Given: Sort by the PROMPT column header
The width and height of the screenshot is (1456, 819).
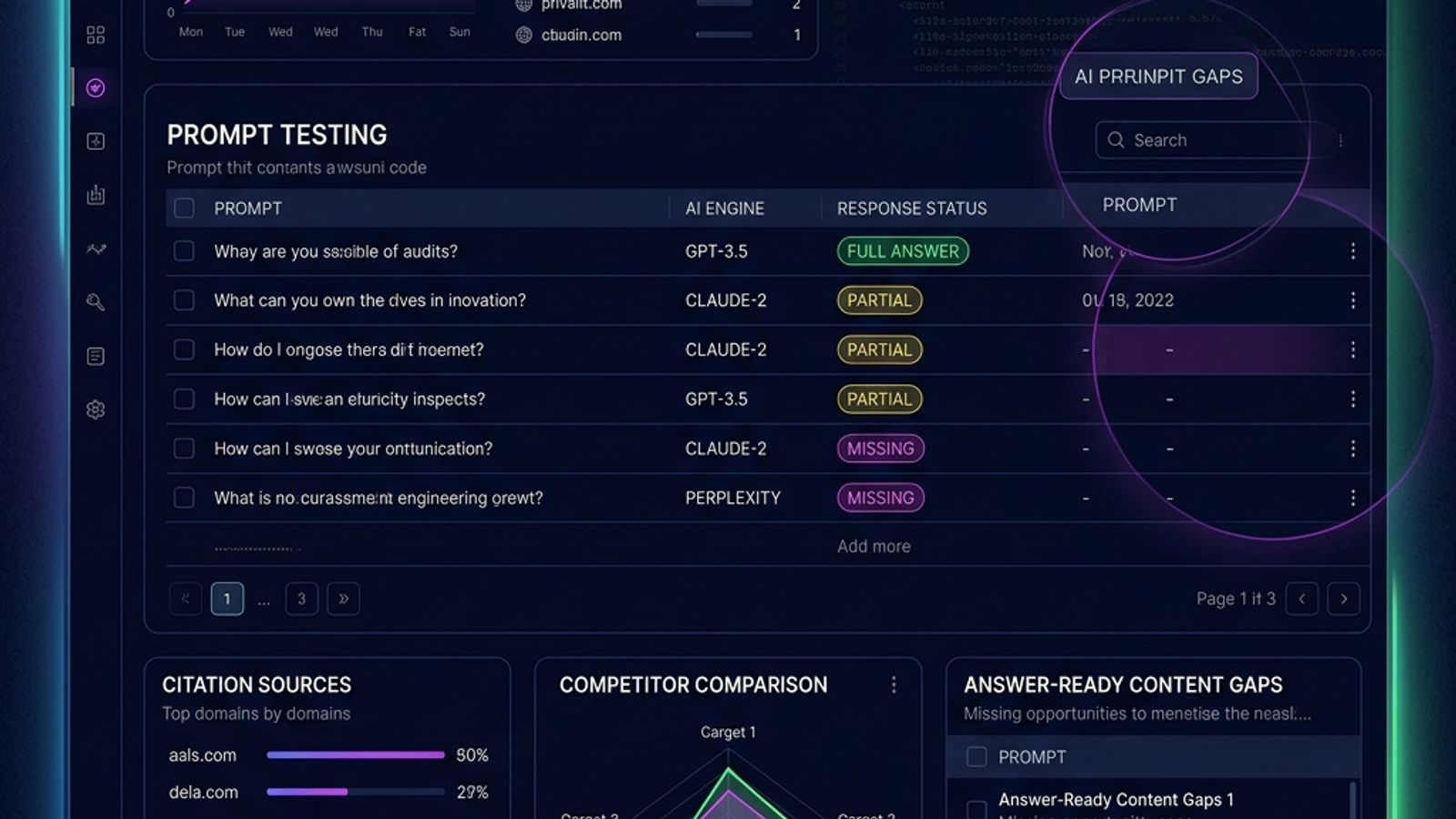Looking at the screenshot, I should (x=248, y=208).
